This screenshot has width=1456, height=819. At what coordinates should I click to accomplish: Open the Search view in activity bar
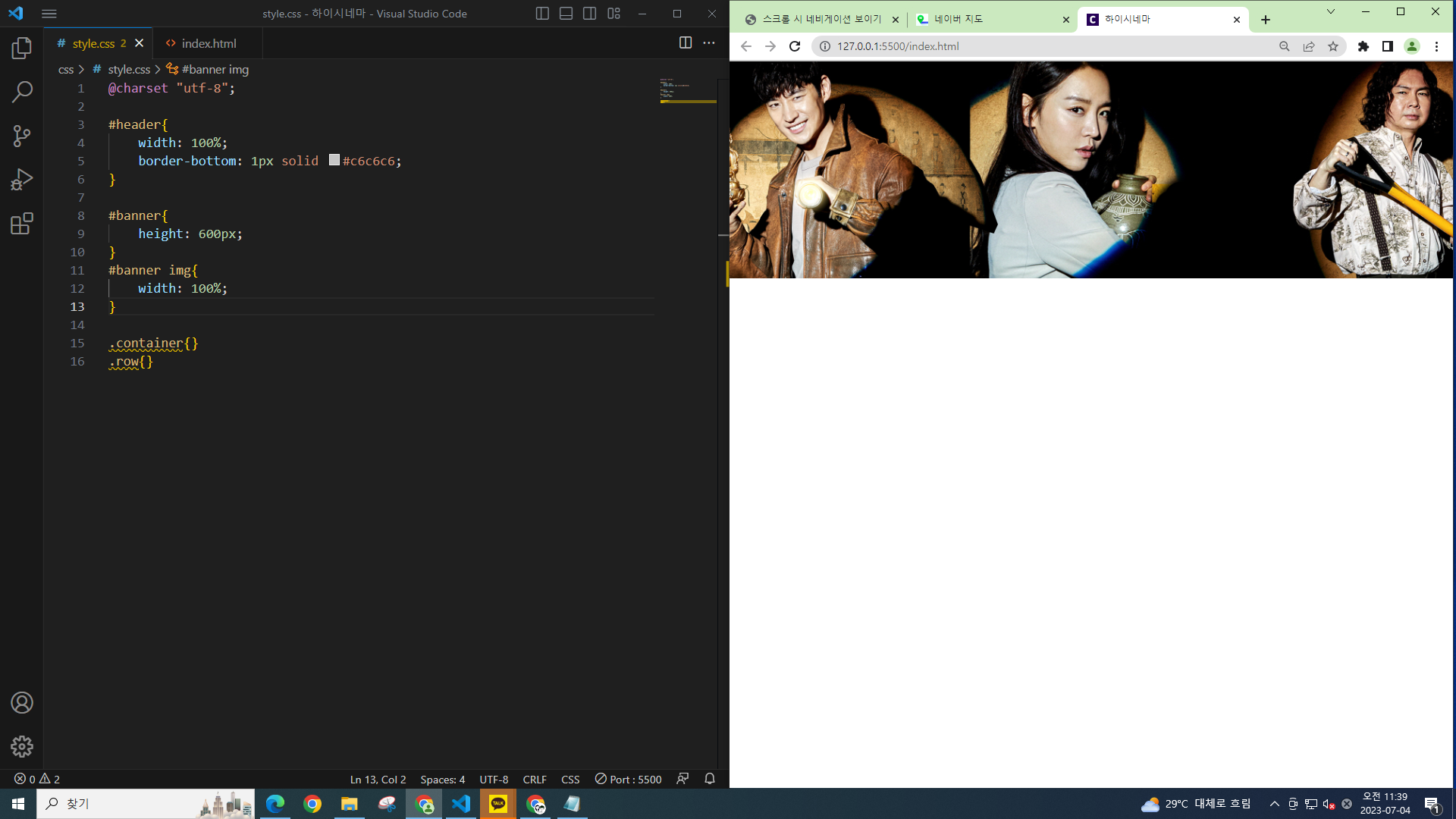click(x=22, y=93)
